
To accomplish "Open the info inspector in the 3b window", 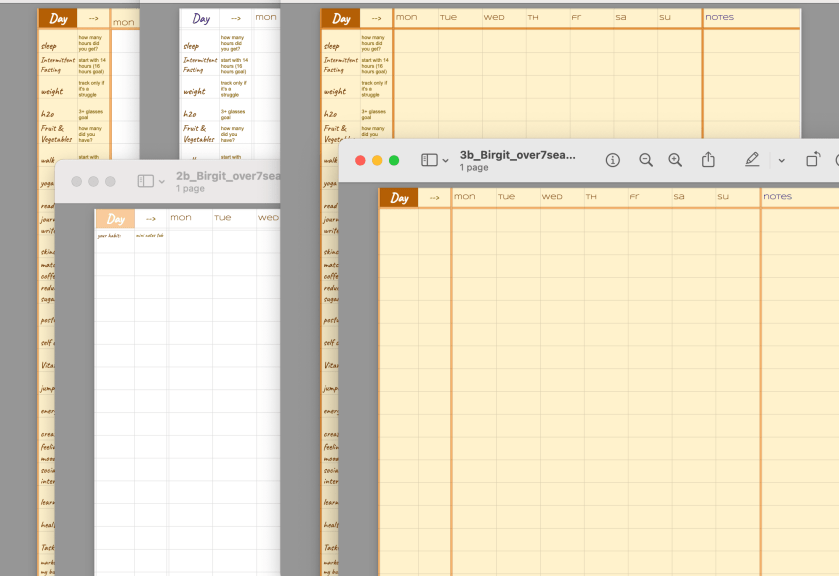I will 613,160.
